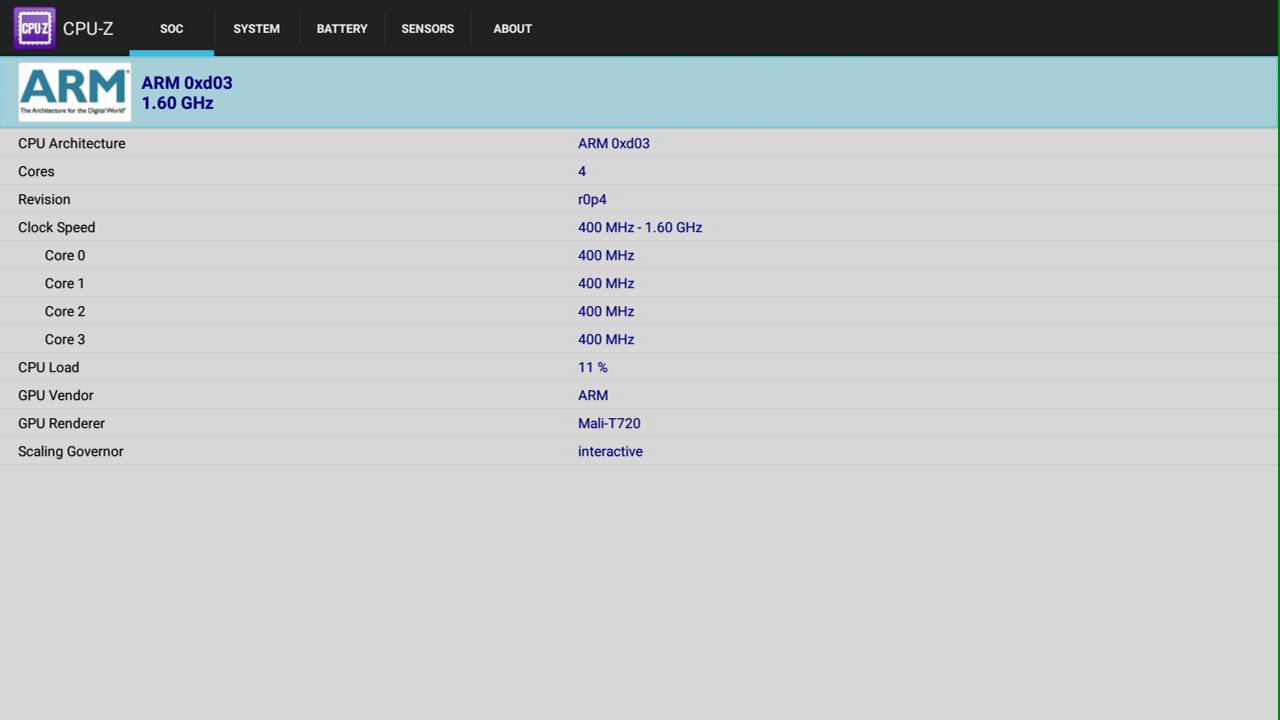Click the header 'ARM 0xd03' title
The width and height of the screenshot is (1280, 720).
coord(187,83)
